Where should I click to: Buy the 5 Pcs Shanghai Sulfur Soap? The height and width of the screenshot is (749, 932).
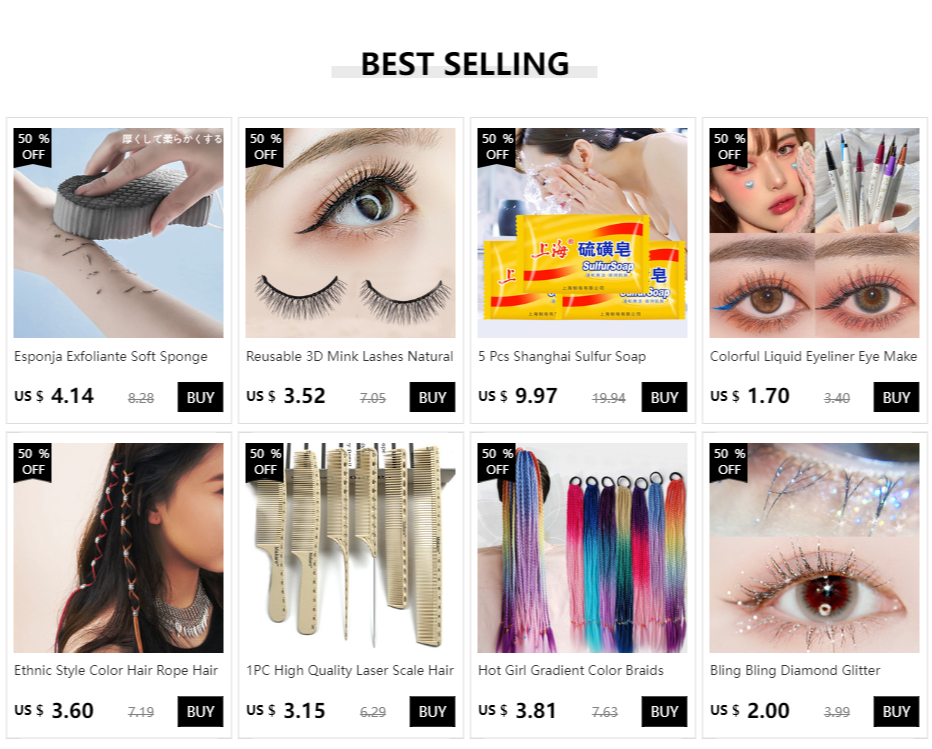point(665,397)
